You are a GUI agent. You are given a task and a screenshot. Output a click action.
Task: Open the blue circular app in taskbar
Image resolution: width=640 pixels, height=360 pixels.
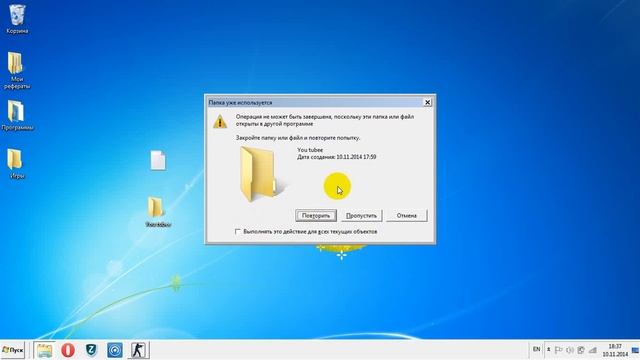click(115, 350)
